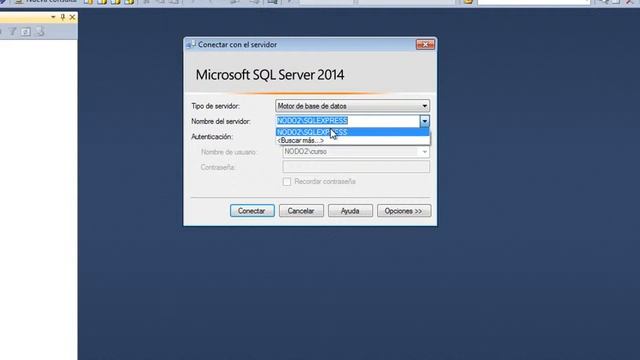This screenshot has height=360, width=640.
Task: Click the Nombre del servidor text field
Action: 348,121
